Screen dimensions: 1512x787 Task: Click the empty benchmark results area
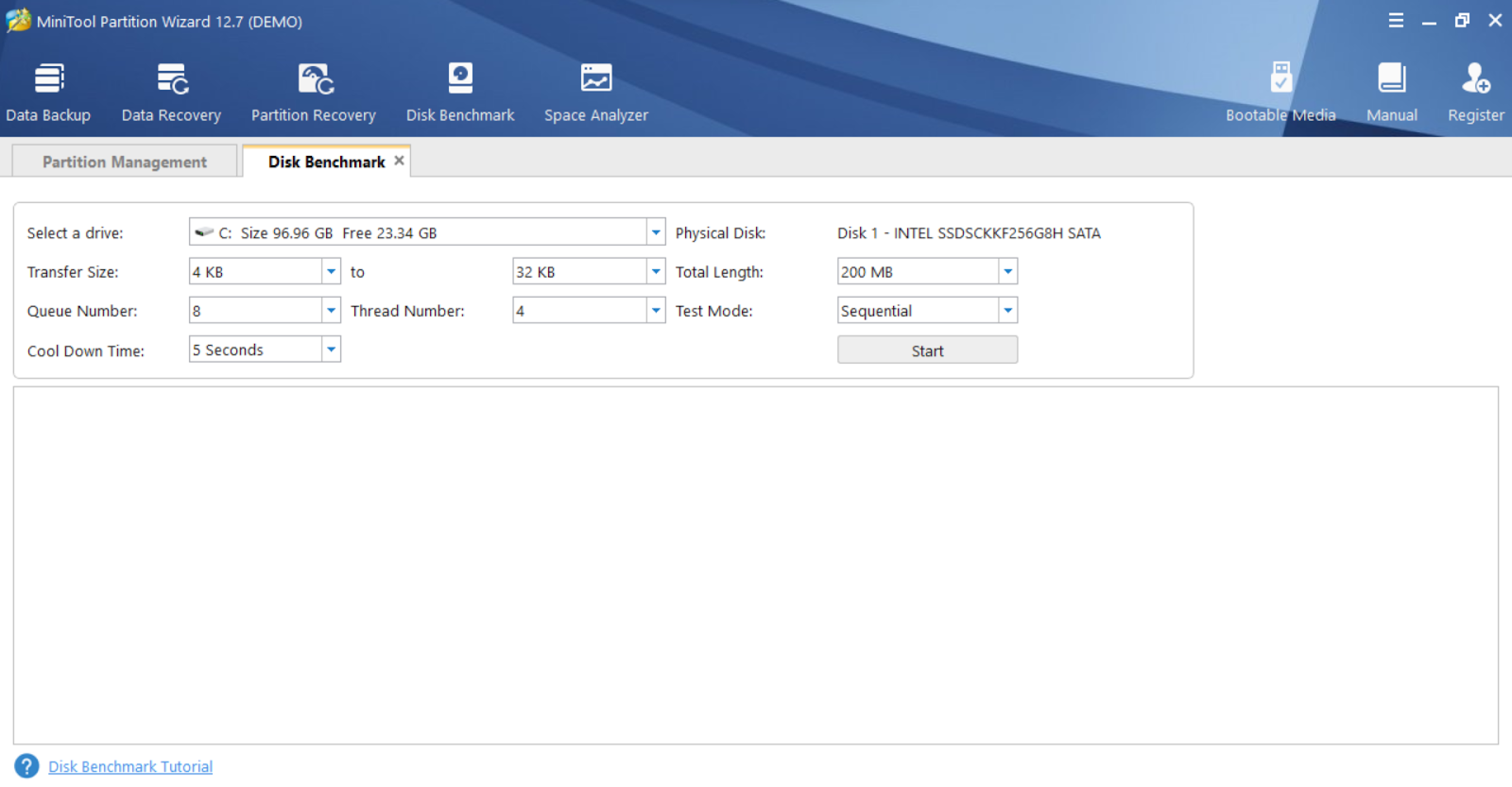pyautogui.click(x=756, y=565)
